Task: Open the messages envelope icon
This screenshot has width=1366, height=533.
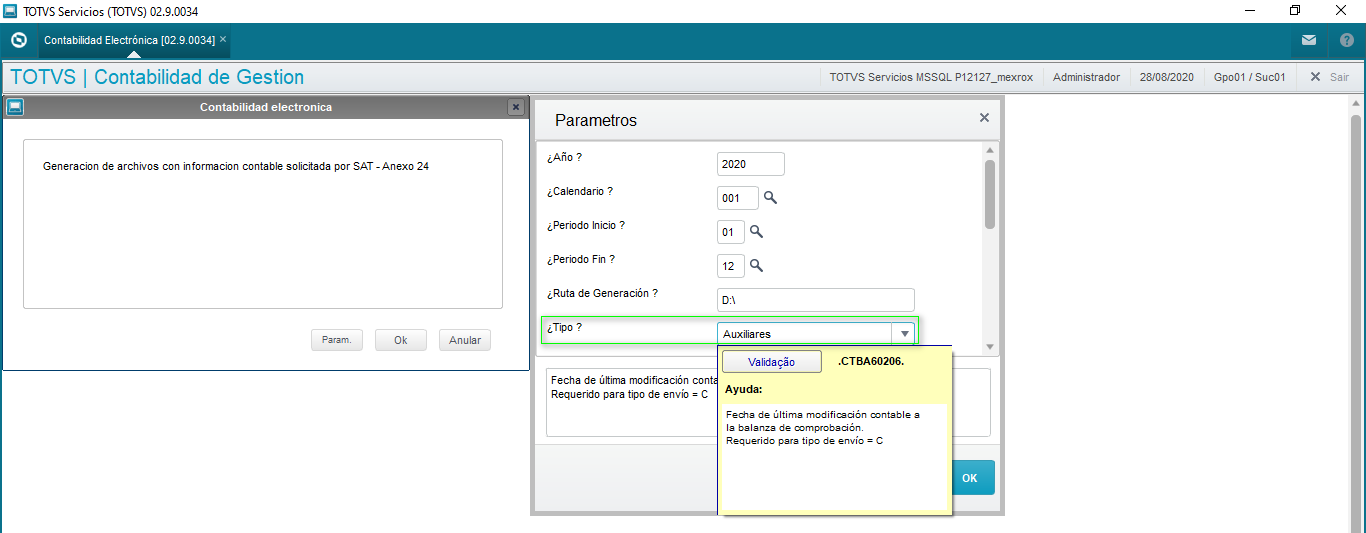Action: (x=1309, y=41)
